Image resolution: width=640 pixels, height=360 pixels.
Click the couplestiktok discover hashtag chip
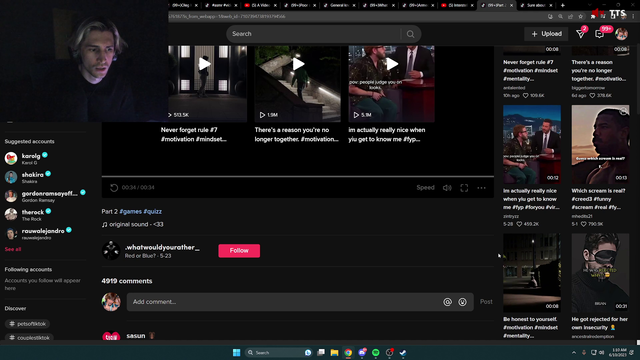click(x=29, y=338)
